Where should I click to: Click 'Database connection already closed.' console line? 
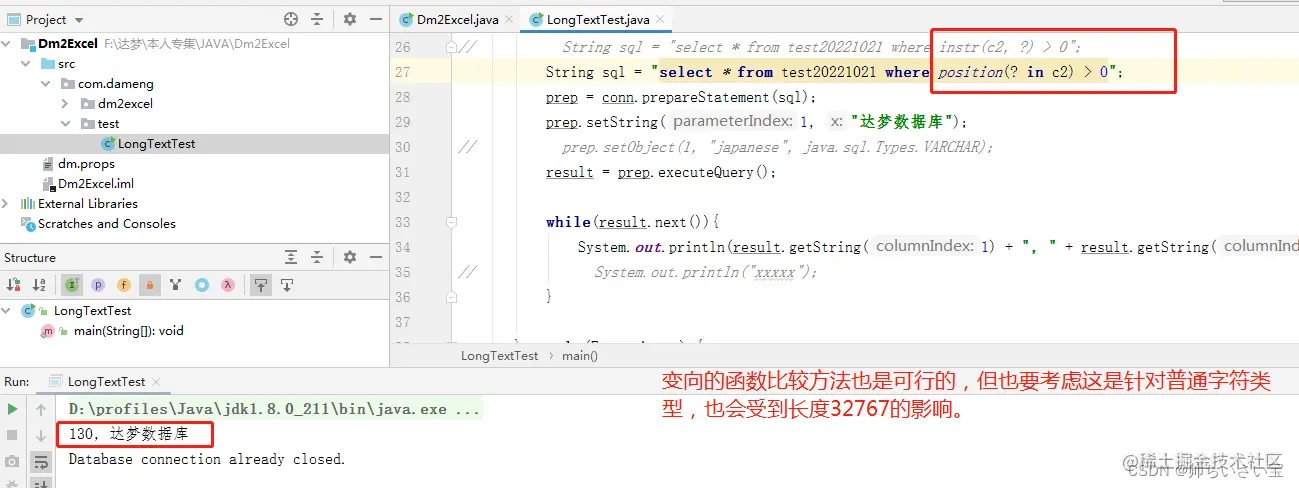coord(206,459)
